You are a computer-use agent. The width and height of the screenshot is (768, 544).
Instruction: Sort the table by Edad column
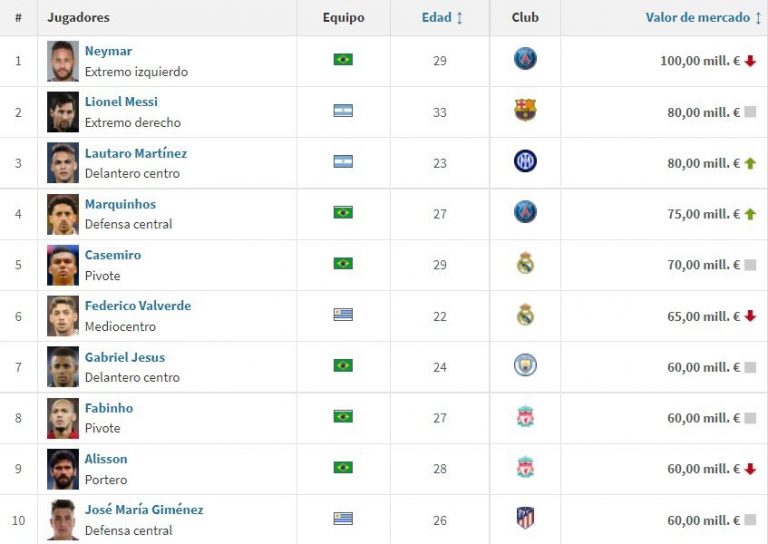(442, 18)
